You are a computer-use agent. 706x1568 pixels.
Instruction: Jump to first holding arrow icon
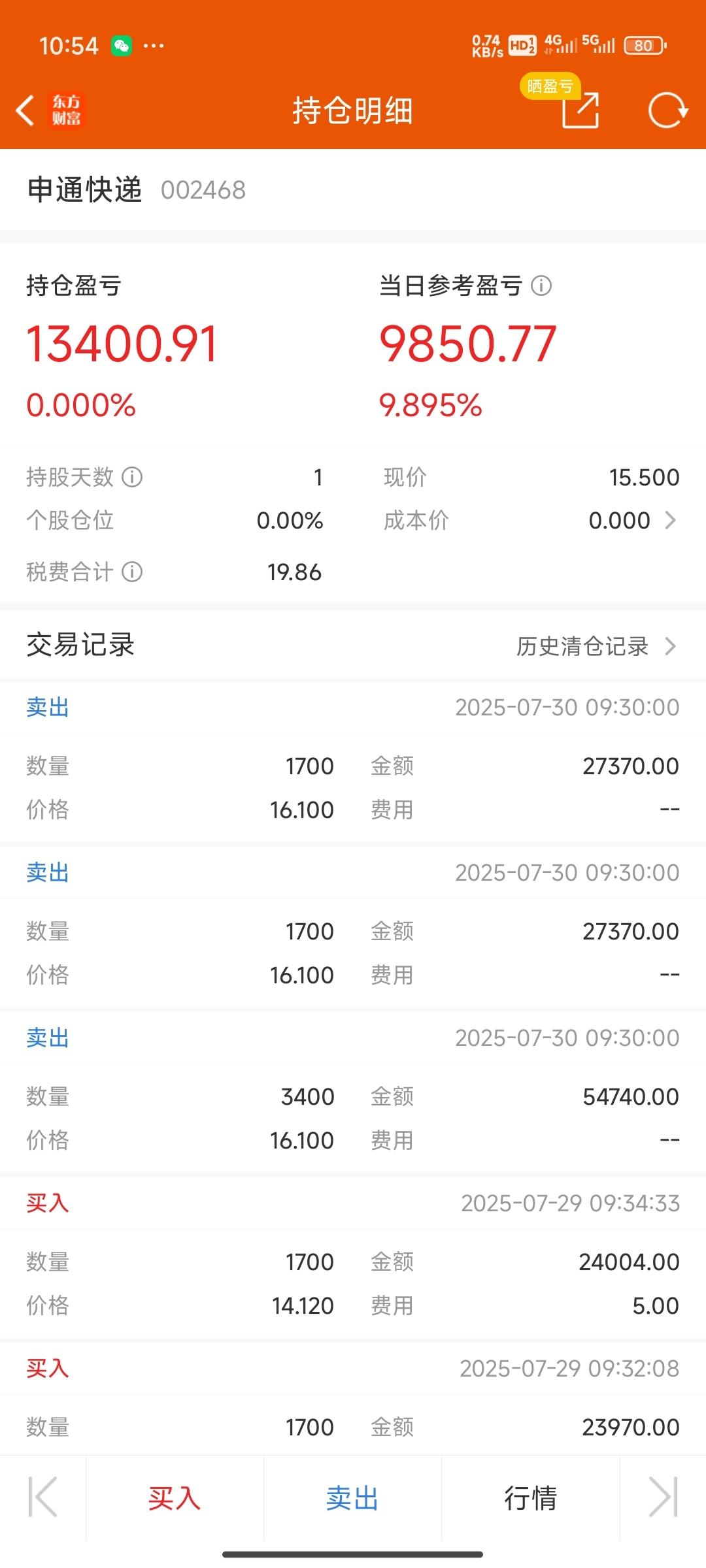tap(43, 1497)
